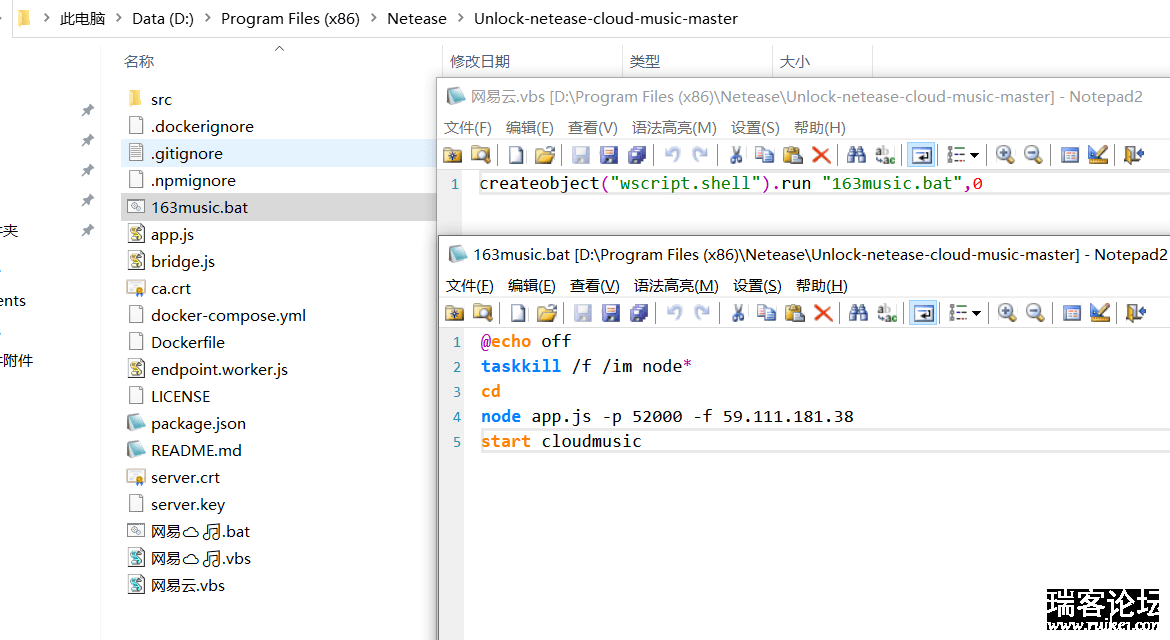Toggle word wrap in 163music.bat Notepad2 toolbar
Viewport: 1170px width, 640px height.
coord(923,313)
